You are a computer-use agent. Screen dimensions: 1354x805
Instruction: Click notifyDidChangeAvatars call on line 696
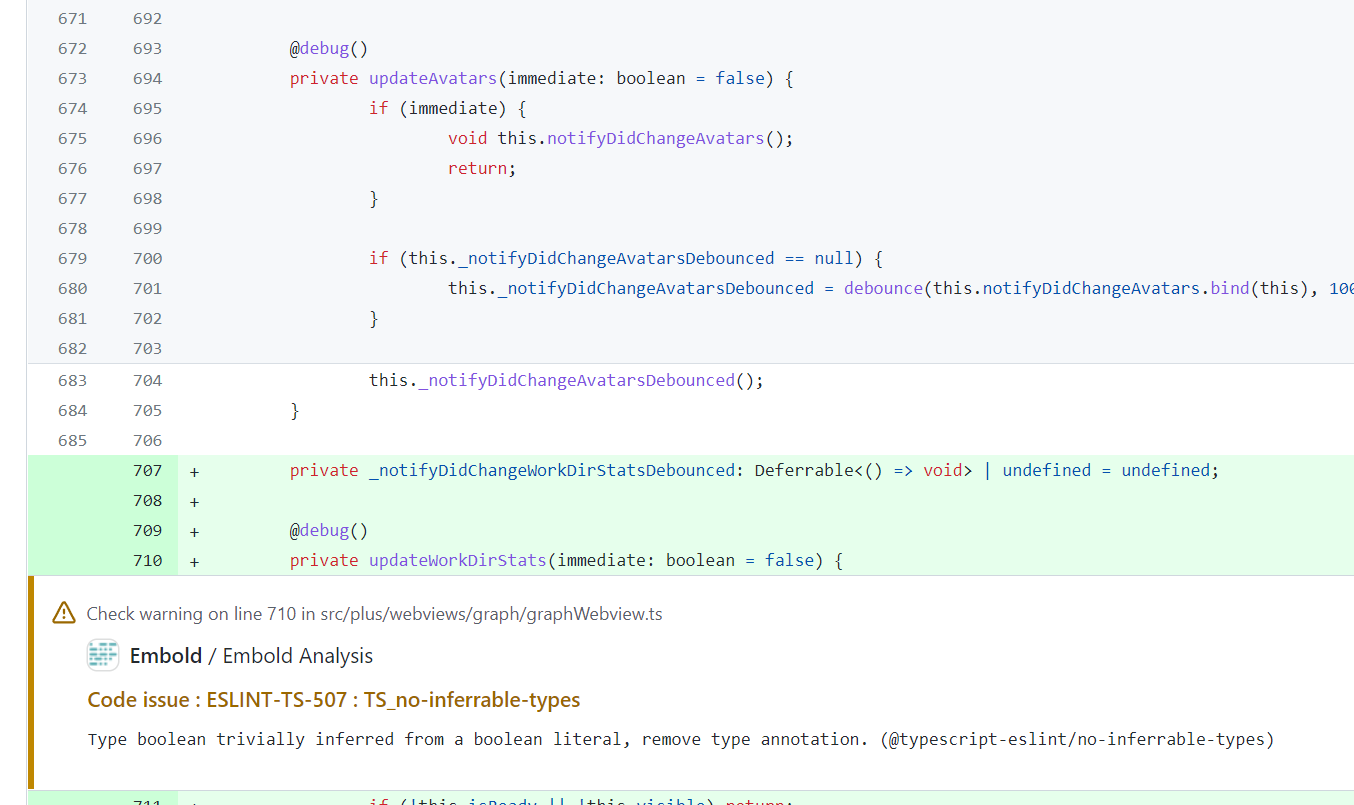655,138
